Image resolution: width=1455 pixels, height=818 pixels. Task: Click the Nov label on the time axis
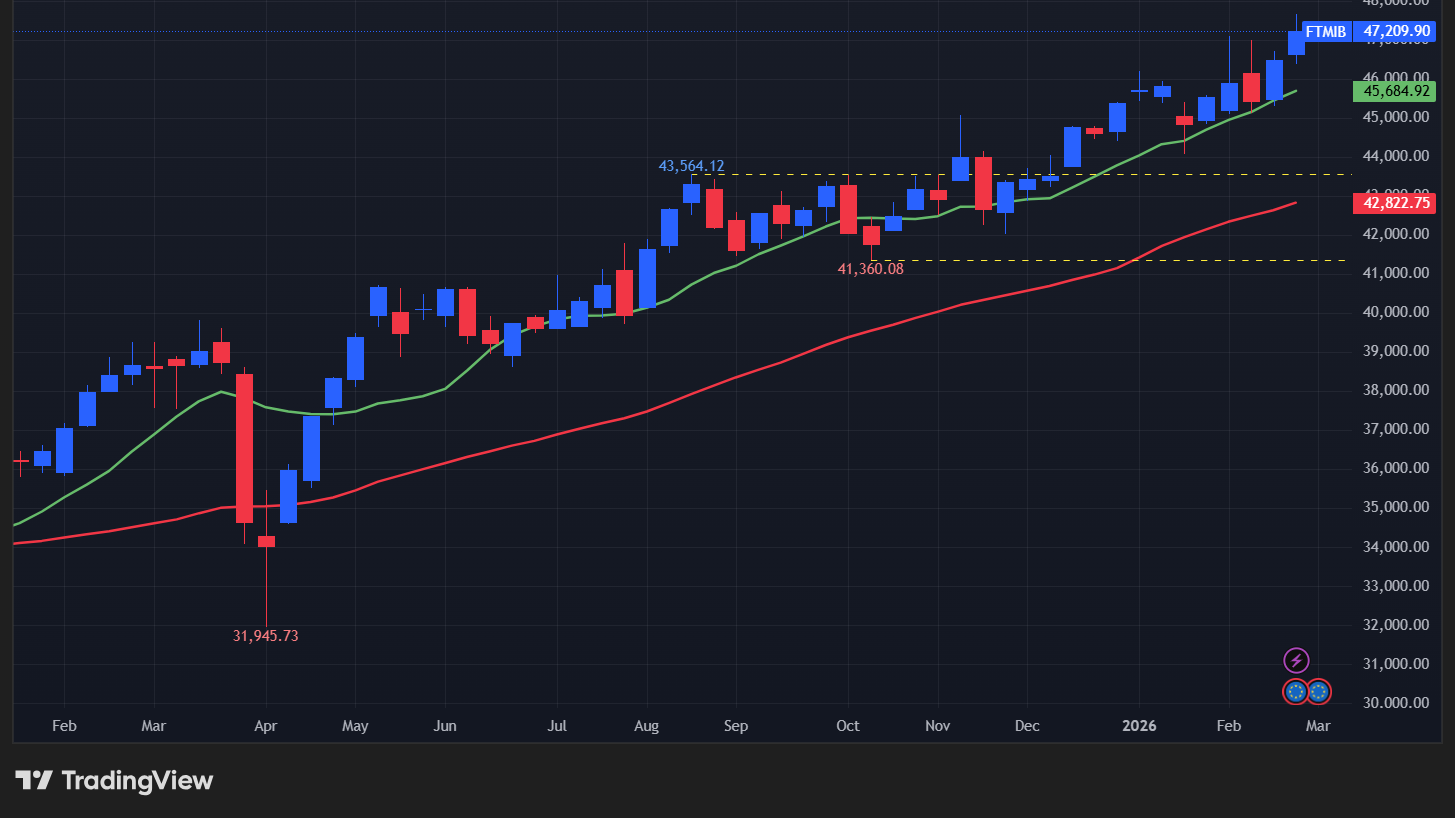point(937,726)
